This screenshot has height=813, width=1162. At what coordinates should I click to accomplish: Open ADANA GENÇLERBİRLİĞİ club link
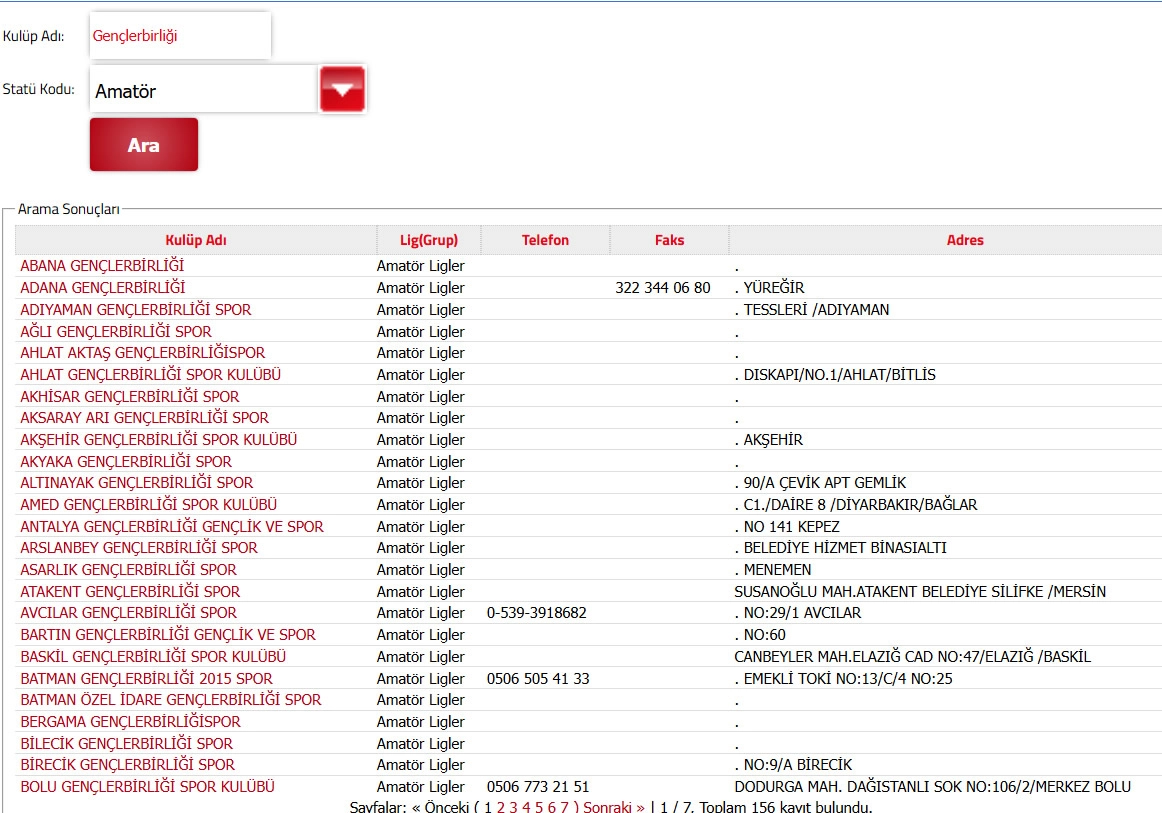[102, 288]
